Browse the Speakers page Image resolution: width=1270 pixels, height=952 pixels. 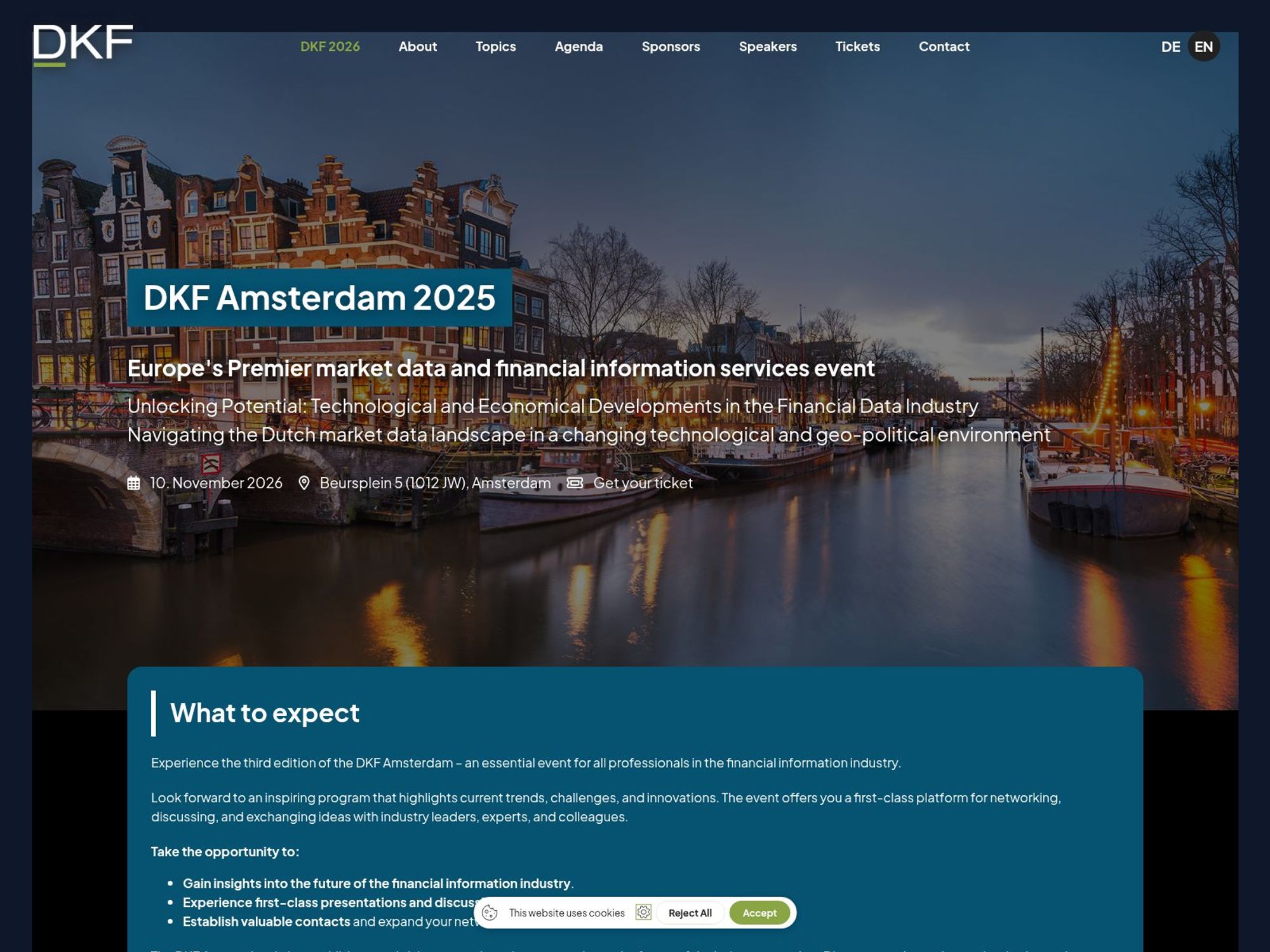pos(768,46)
